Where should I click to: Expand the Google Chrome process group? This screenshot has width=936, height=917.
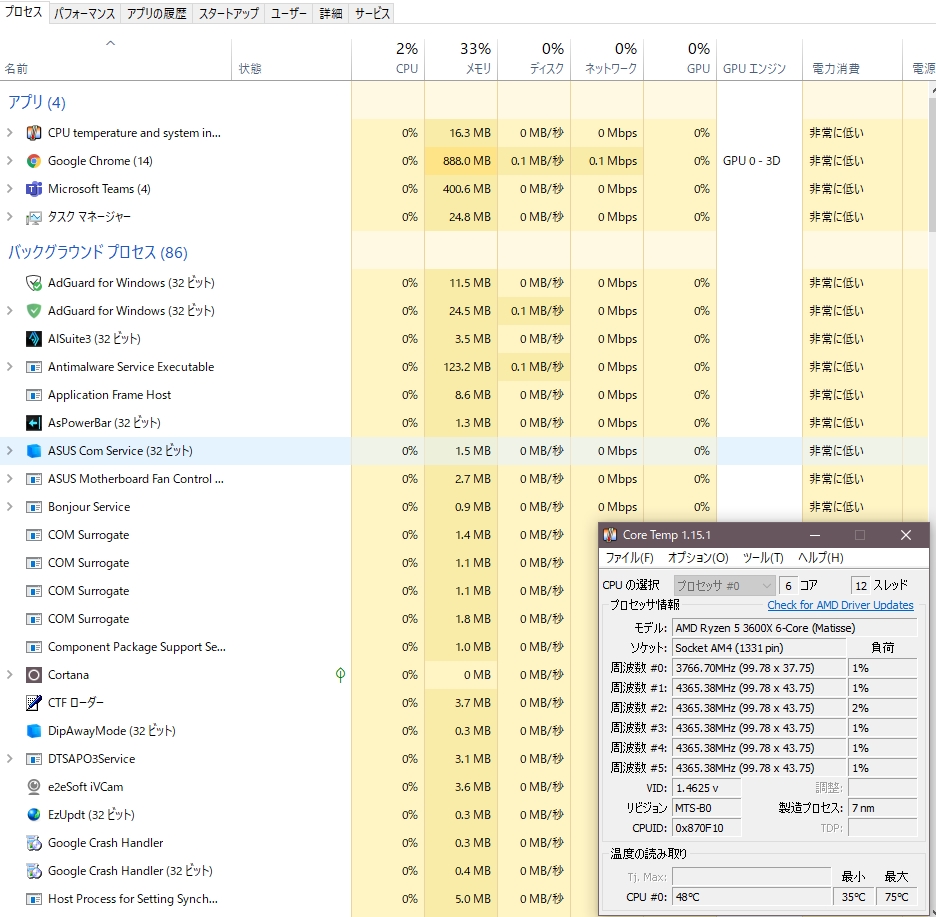click(10, 161)
